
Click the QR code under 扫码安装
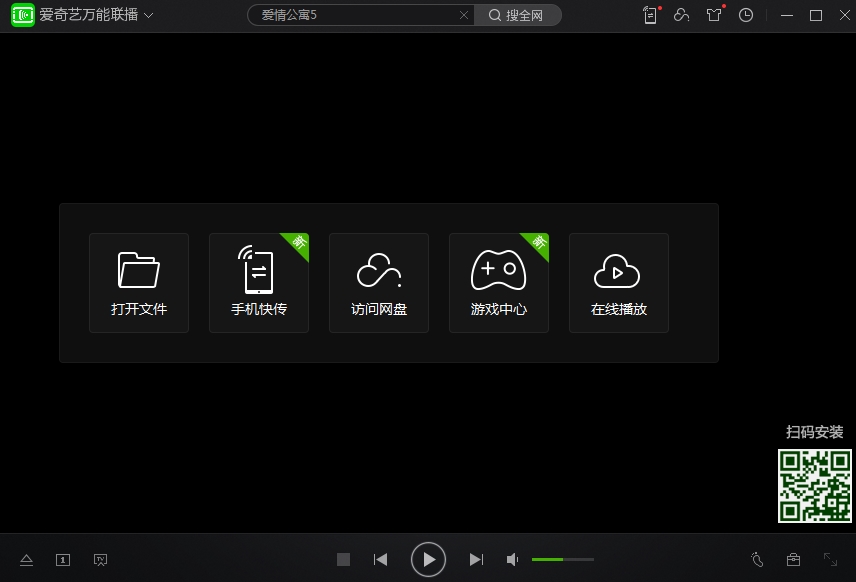coord(815,486)
